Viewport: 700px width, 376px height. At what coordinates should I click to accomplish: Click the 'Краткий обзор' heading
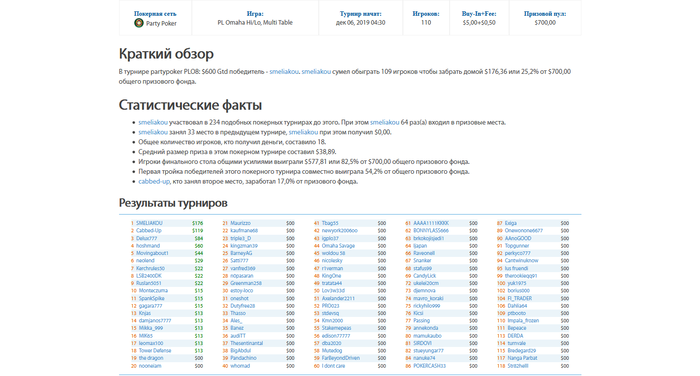(166, 54)
